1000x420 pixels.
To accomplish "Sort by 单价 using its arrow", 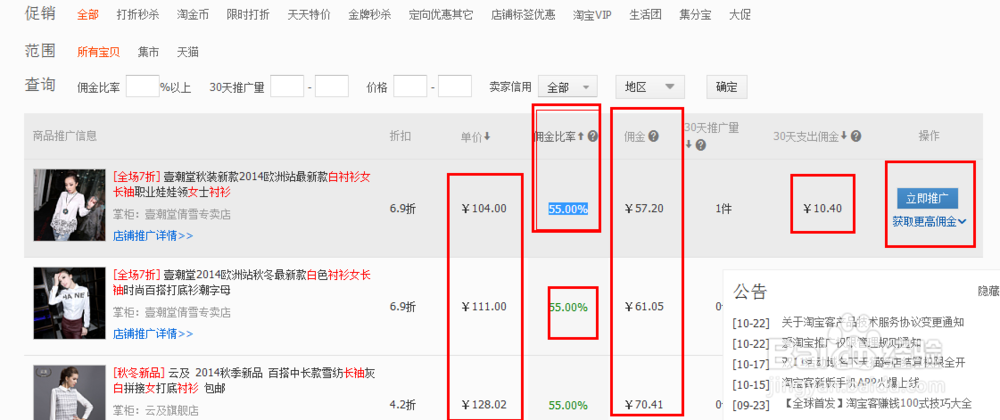I will coord(487,136).
